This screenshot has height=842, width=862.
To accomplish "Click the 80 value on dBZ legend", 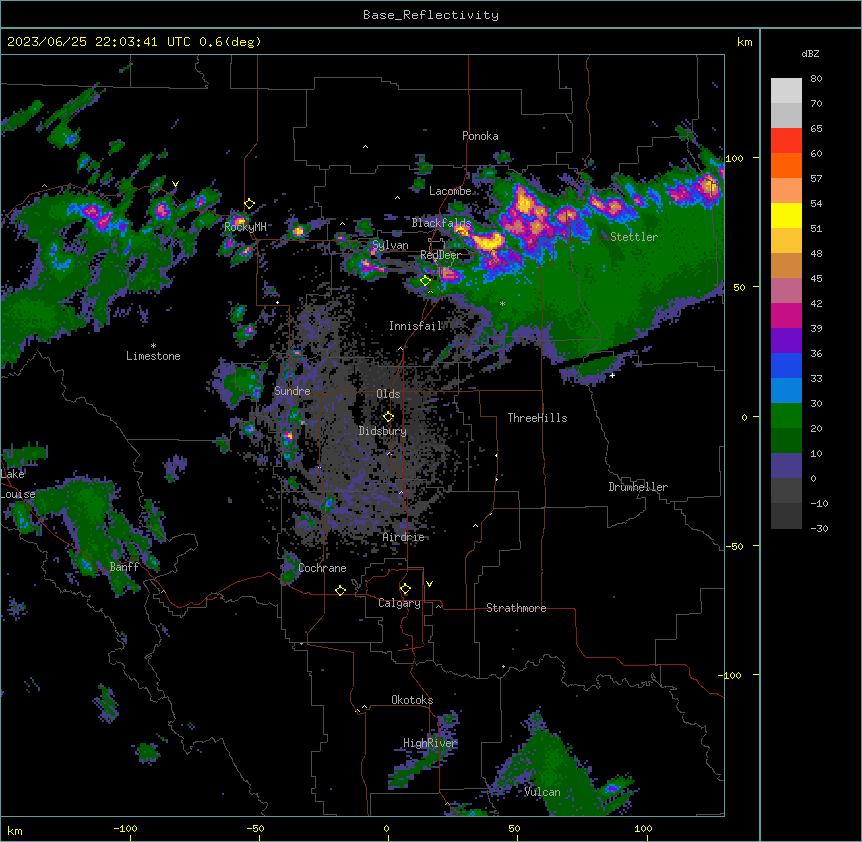I will tap(816, 79).
